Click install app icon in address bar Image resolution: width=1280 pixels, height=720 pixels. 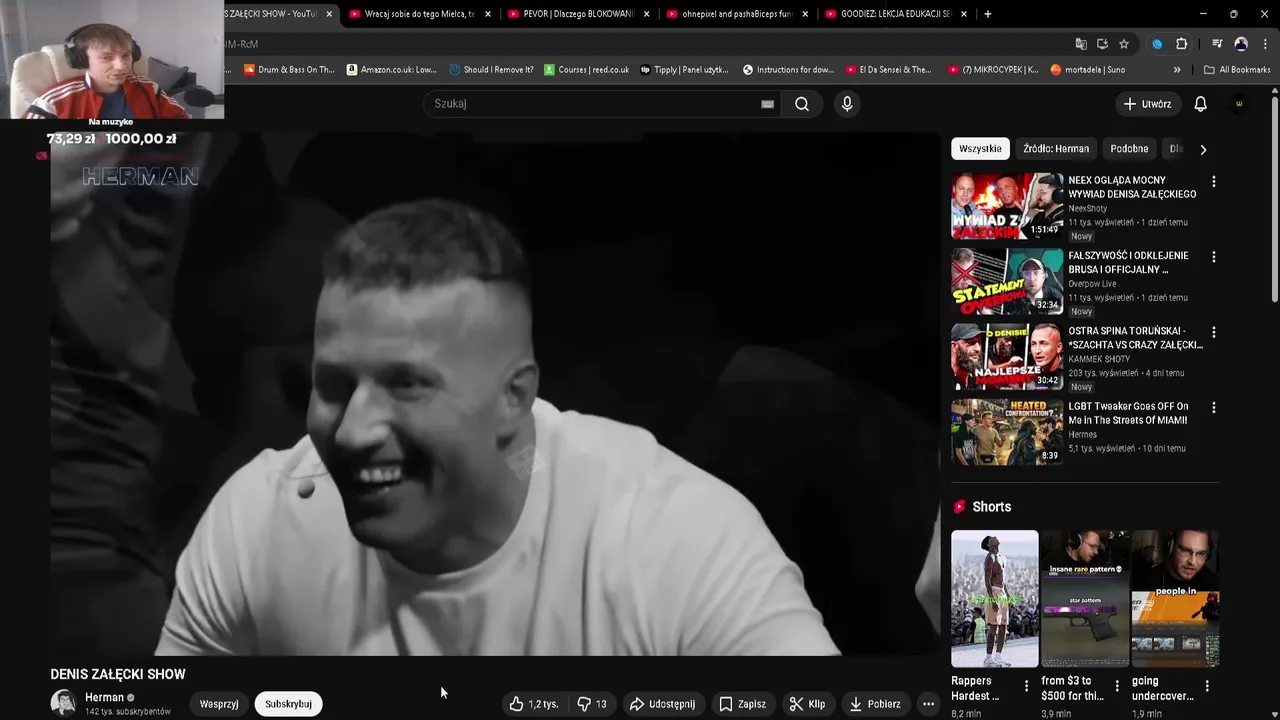click(x=1102, y=44)
